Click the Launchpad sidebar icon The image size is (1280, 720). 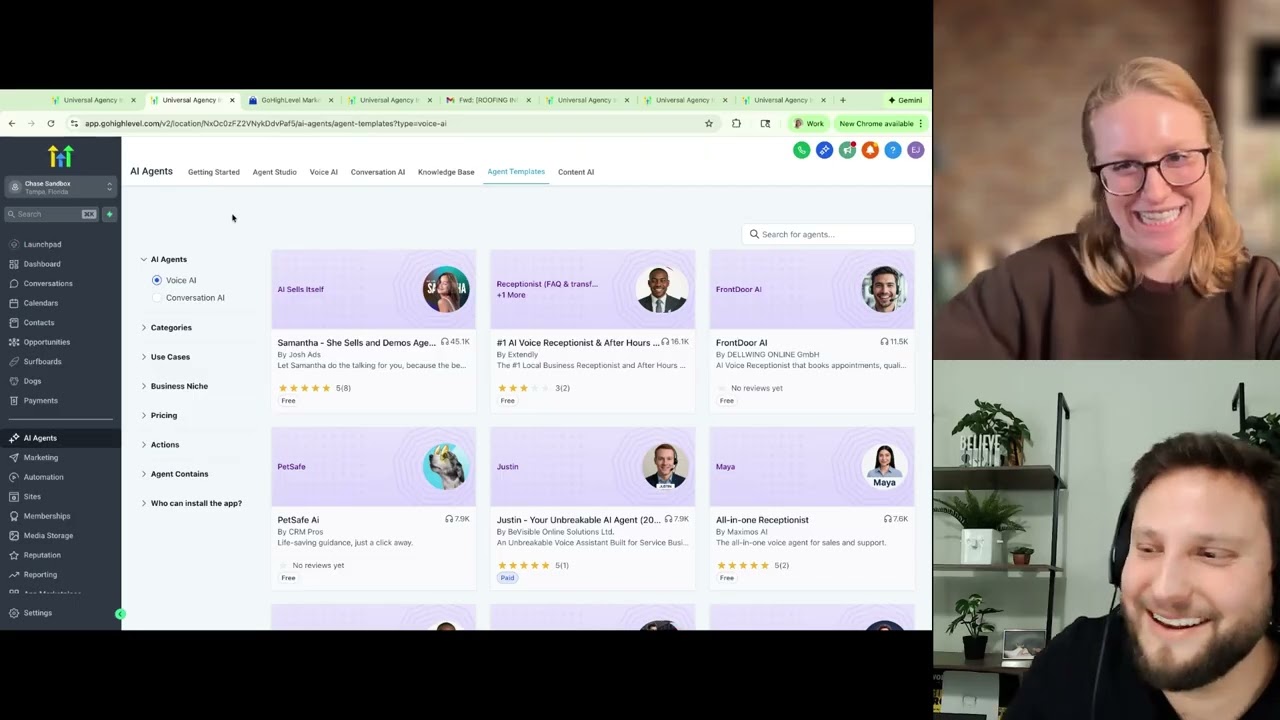pyautogui.click(x=14, y=244)
